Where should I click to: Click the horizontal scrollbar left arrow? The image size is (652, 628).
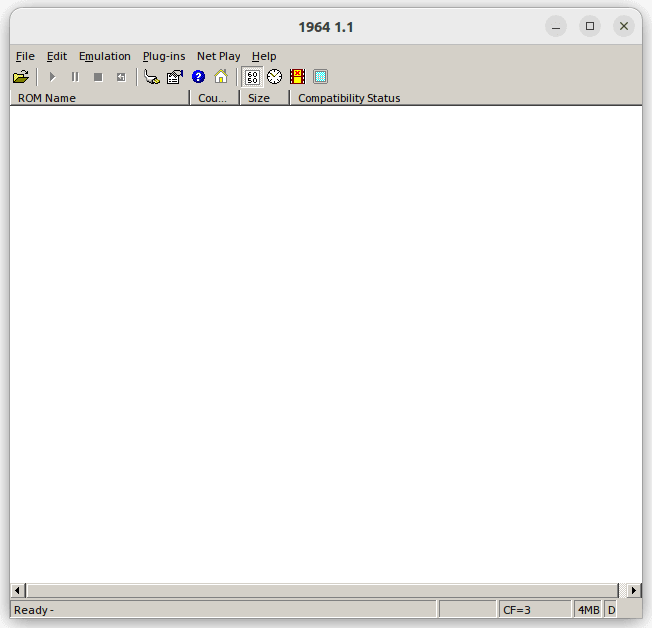click(17, 590)
